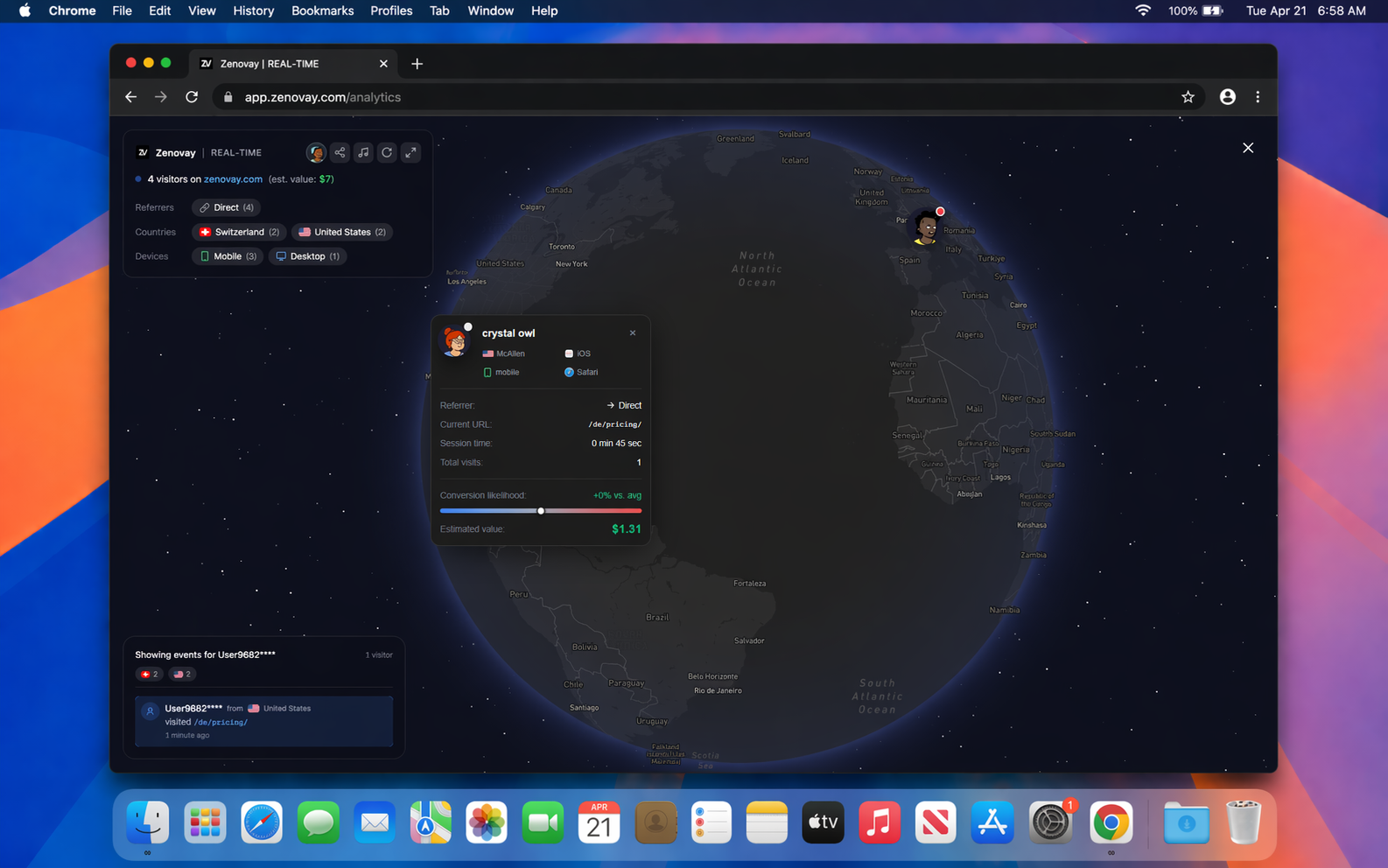Open Finder from the Dock

tap(148, 822)
